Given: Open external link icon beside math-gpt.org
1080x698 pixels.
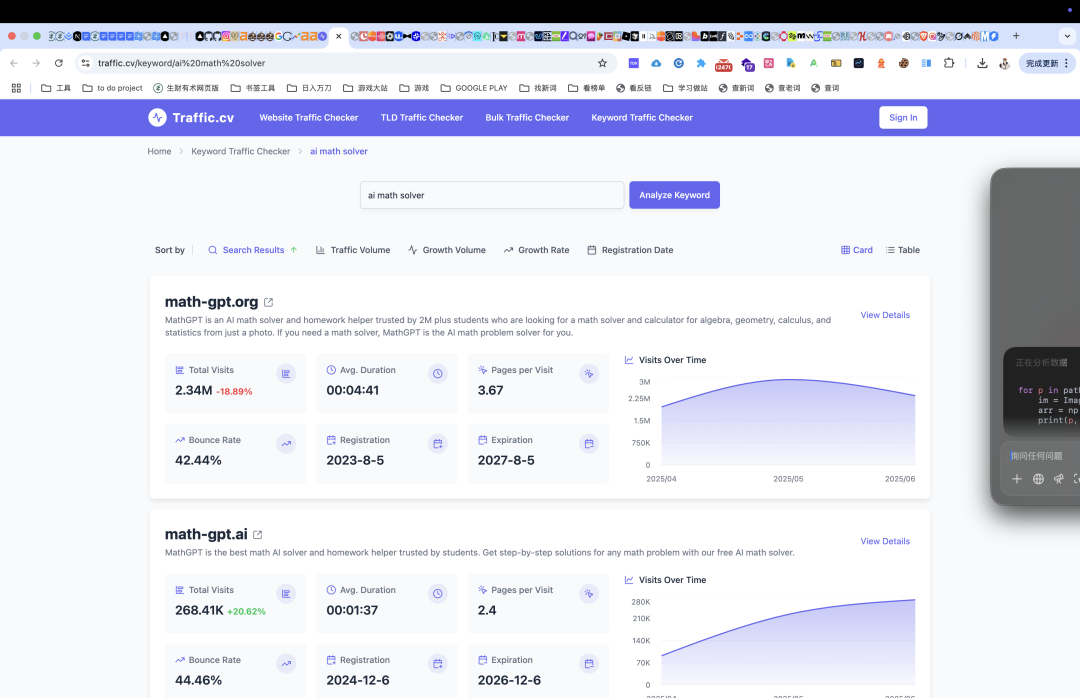Looking at the screenshot, I should click(x=269, y=302).
